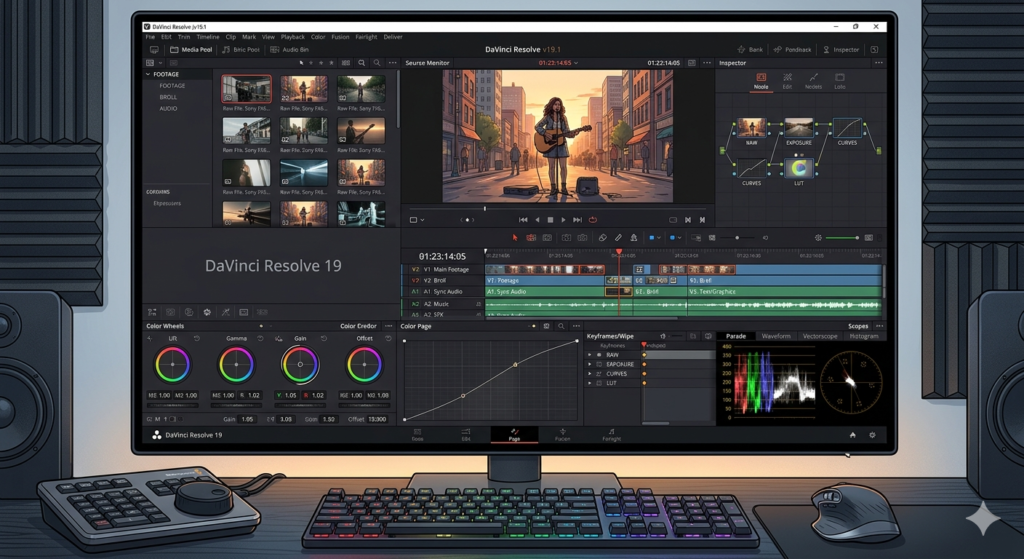Image resolution: width=1024 pixels, height=559 pixels.
Task: Reset the Gamma color wheel
Action: click(x=260, y=338)
